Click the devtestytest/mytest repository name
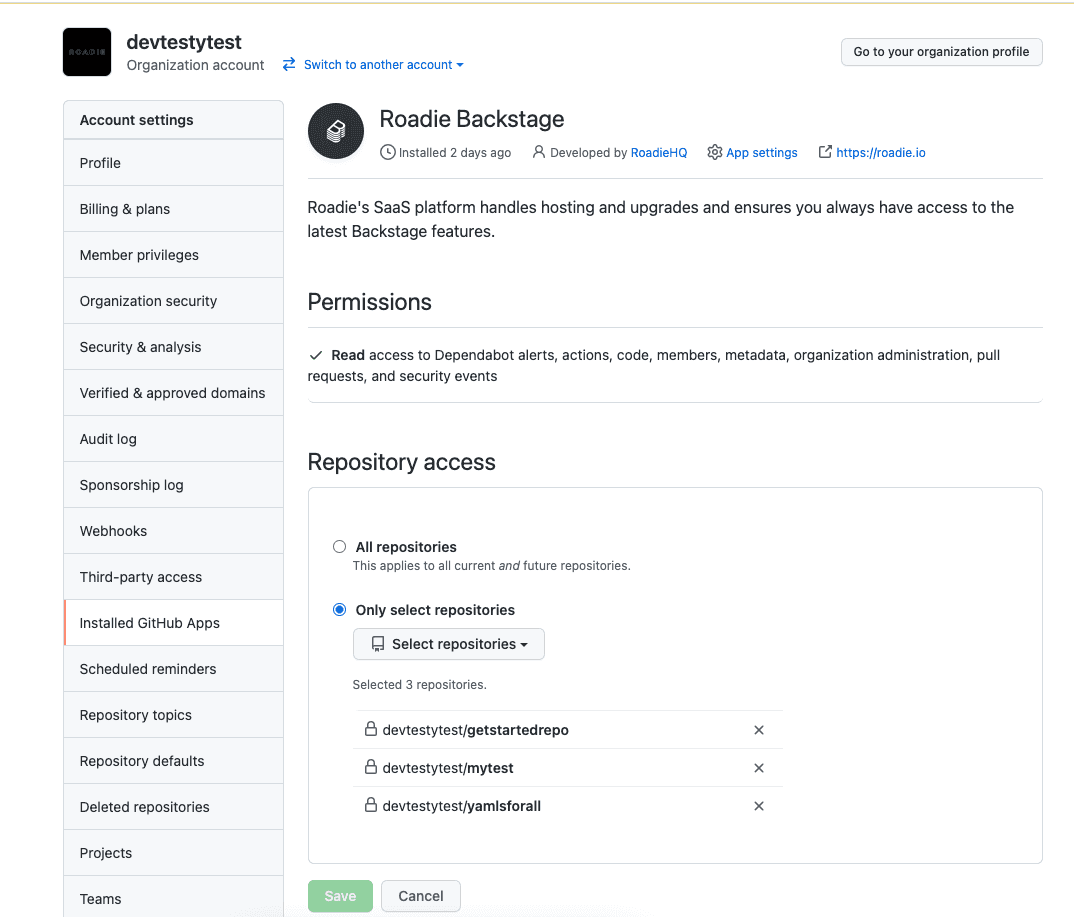The image size is (1074, 917). pyautogui.click(x=448, y=768)
